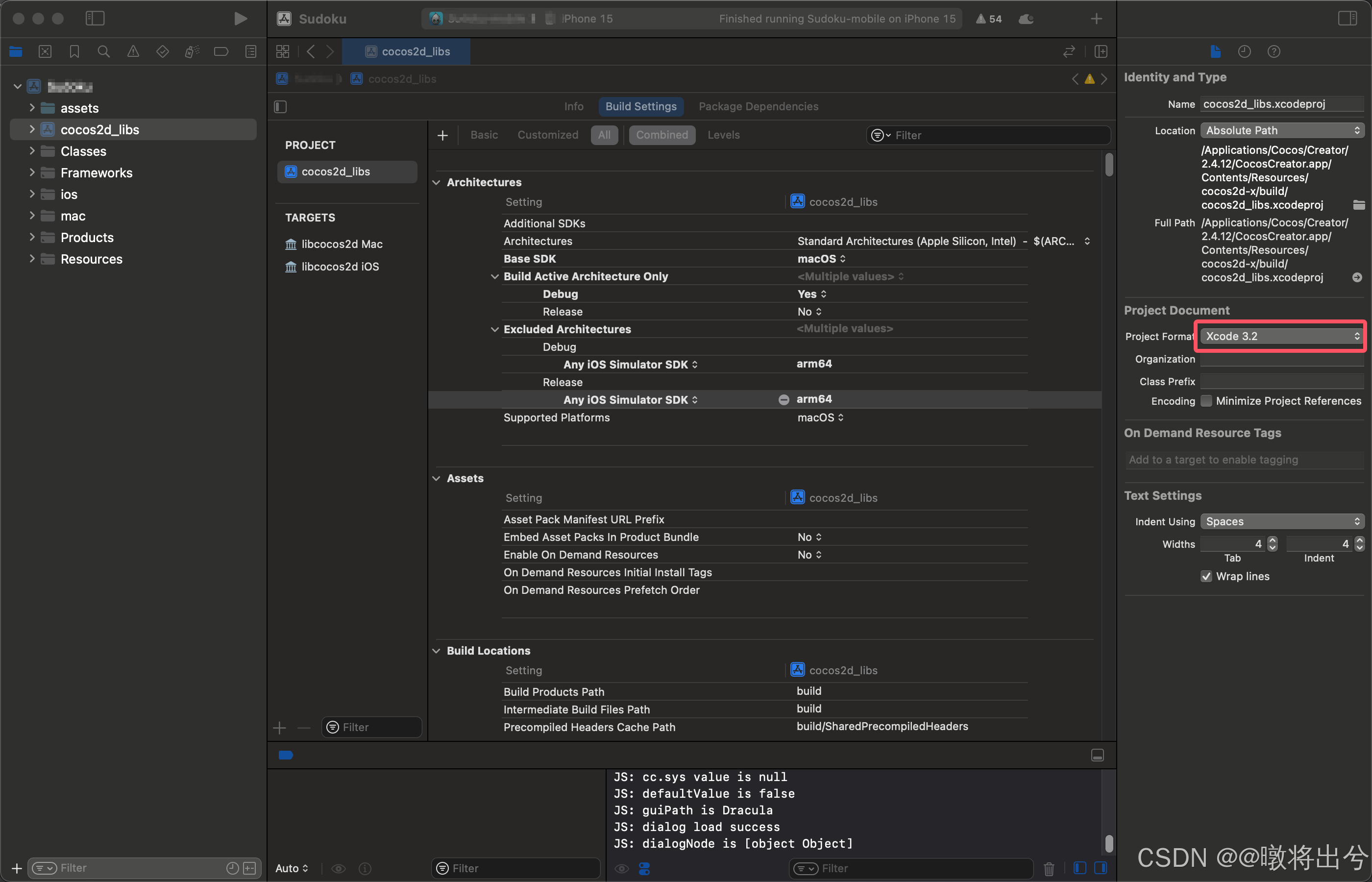
Task: Open the Issue navigator warning icon
Action: 133,51
